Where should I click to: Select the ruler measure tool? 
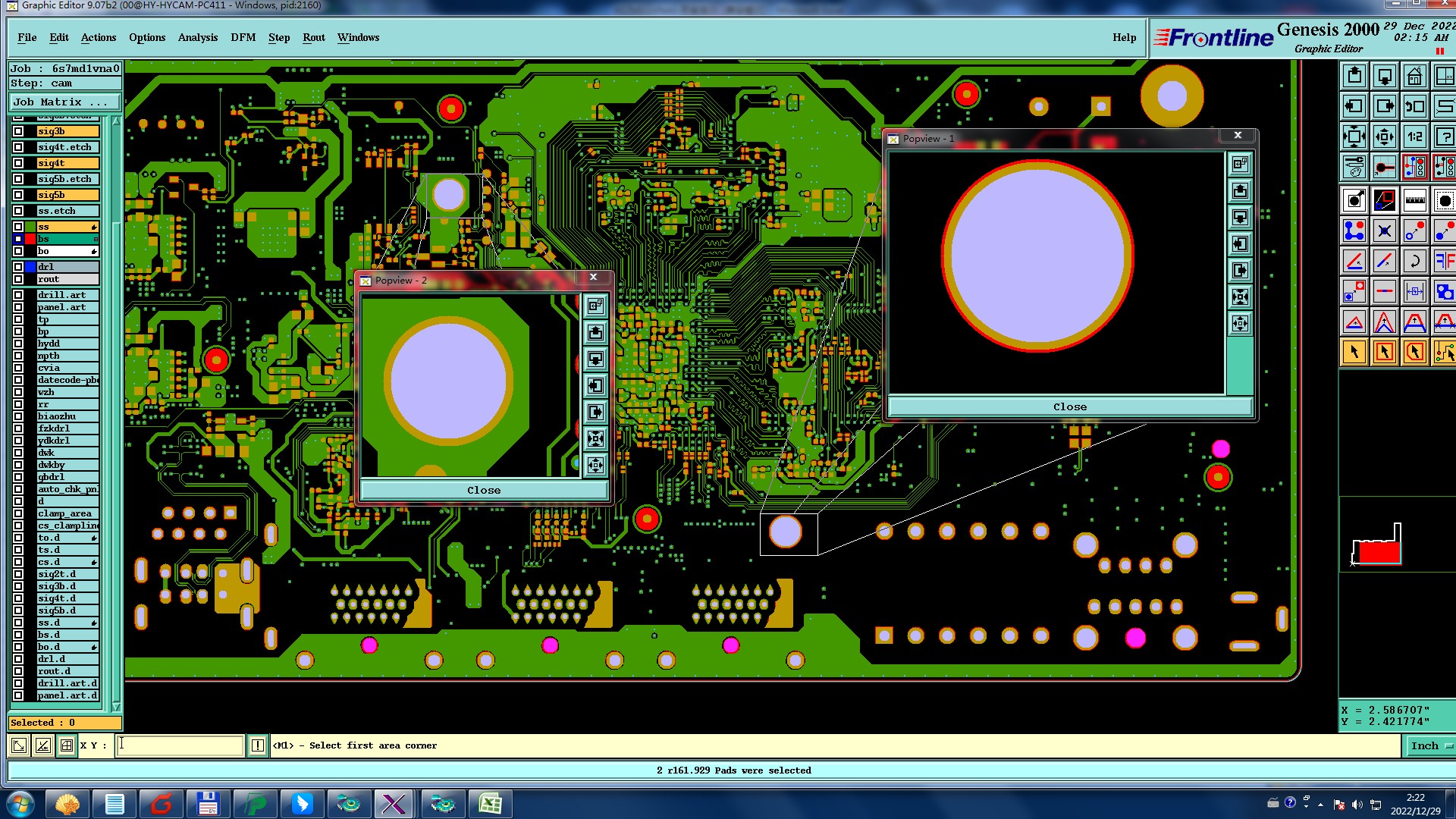point(1414,201)
